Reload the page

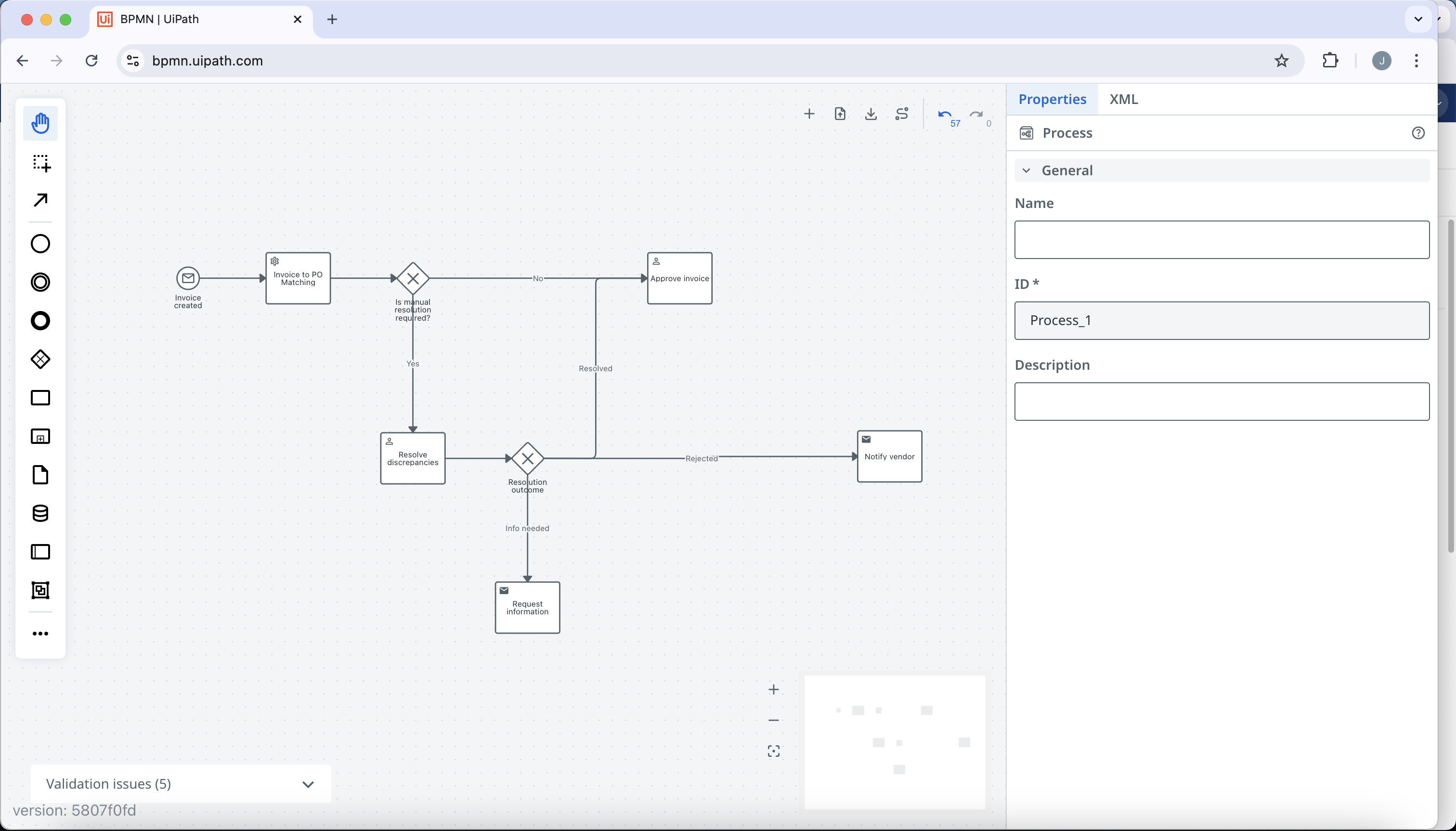click(91, 61)
